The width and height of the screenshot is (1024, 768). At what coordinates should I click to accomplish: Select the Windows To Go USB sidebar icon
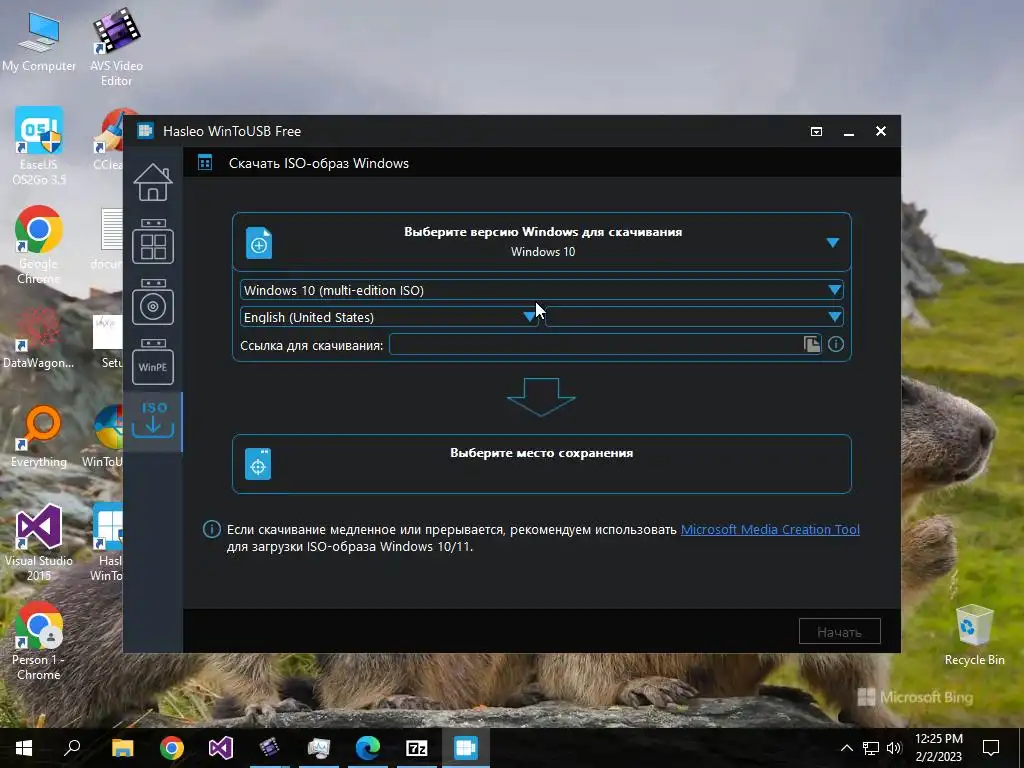click(153, 242)
